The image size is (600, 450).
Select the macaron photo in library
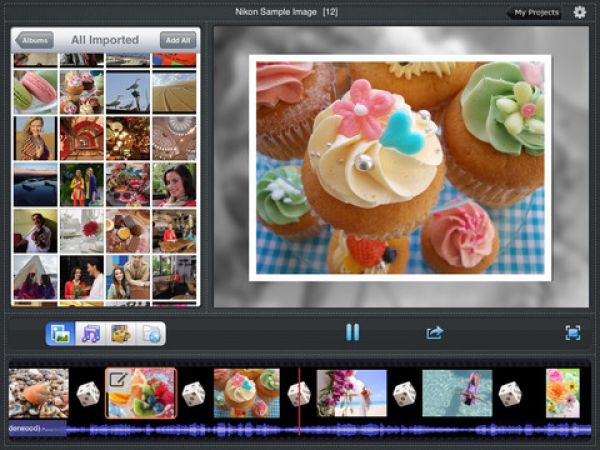[x=35, y=91]
